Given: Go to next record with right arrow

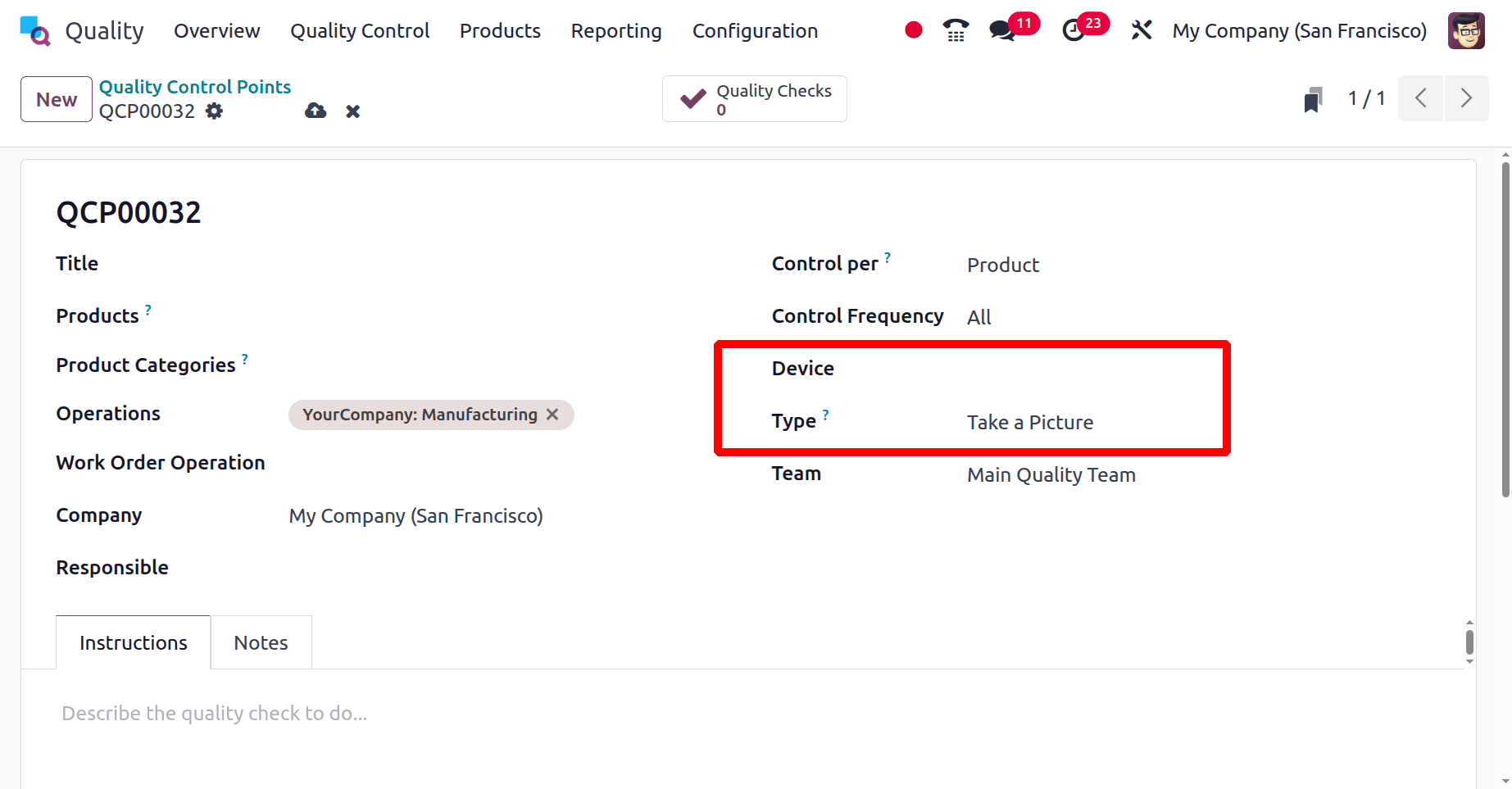Looking at the screenshot, I should tap(1467, 97).
